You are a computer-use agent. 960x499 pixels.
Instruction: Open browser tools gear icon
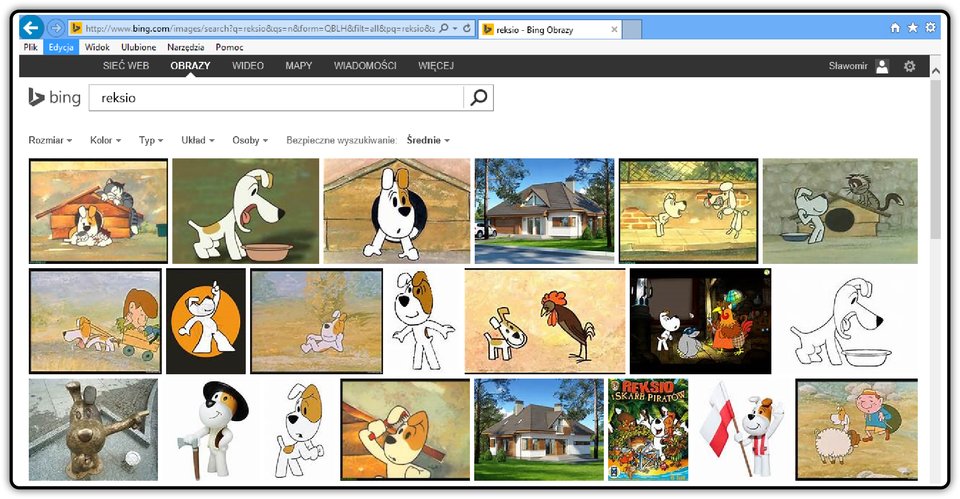930,28
